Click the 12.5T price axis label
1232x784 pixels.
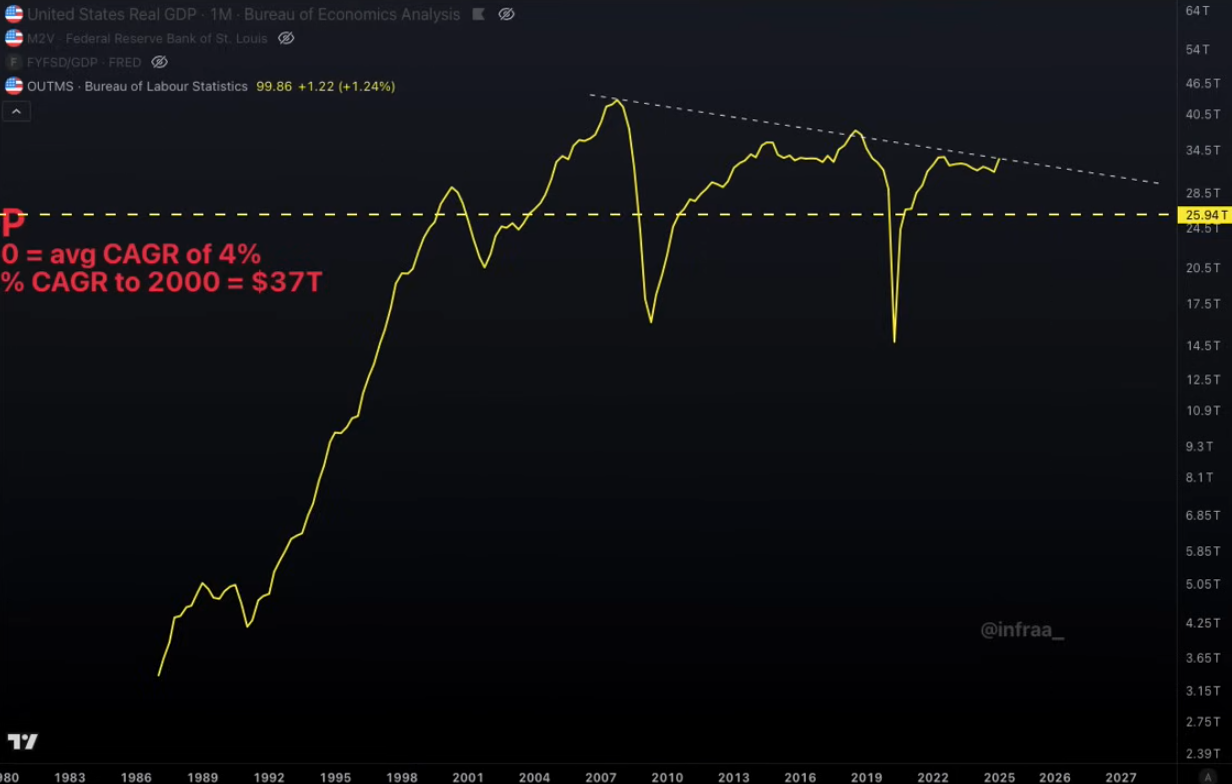1201,380
